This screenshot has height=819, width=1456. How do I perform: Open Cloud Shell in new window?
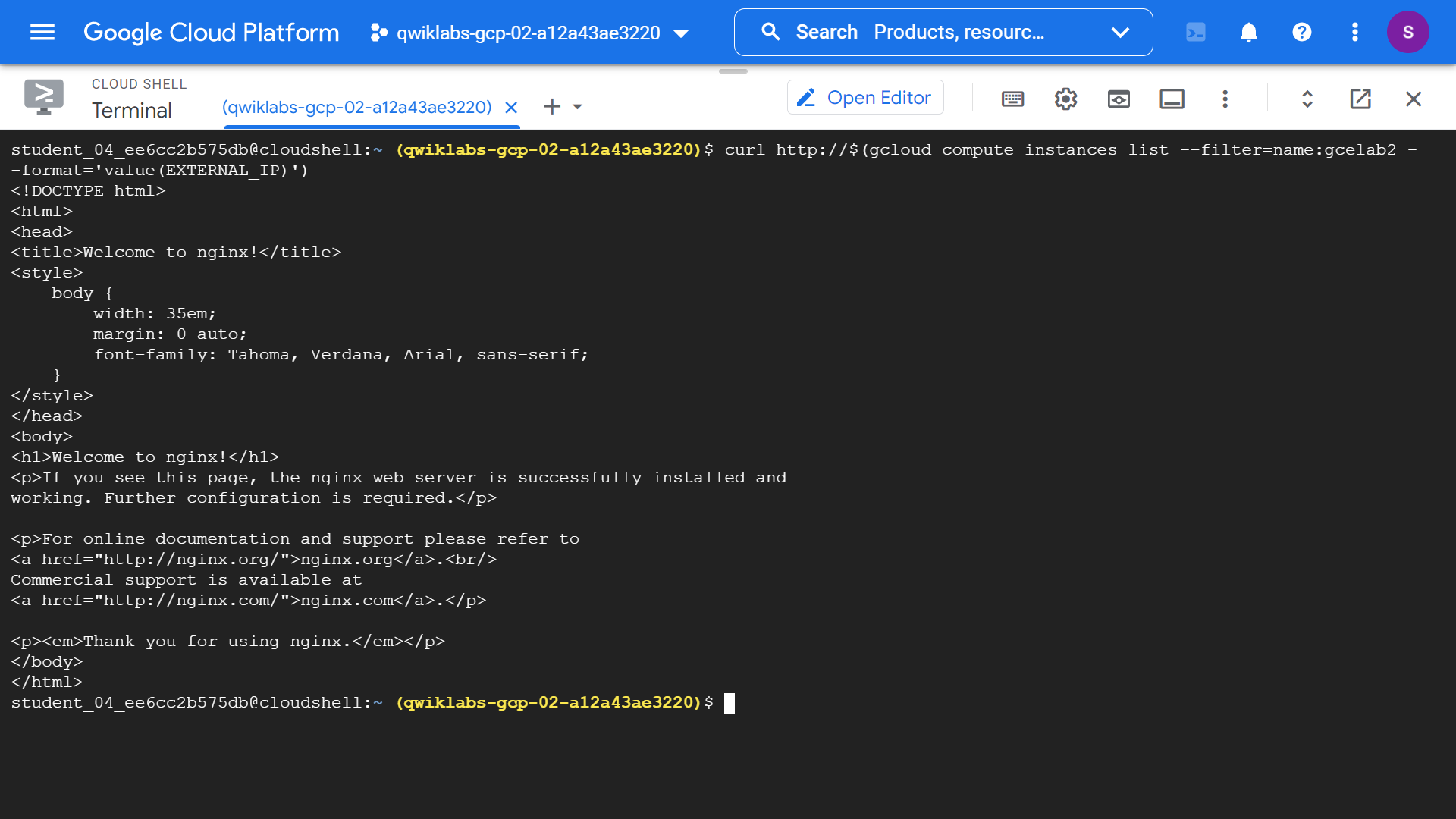tap(1360, 99)
